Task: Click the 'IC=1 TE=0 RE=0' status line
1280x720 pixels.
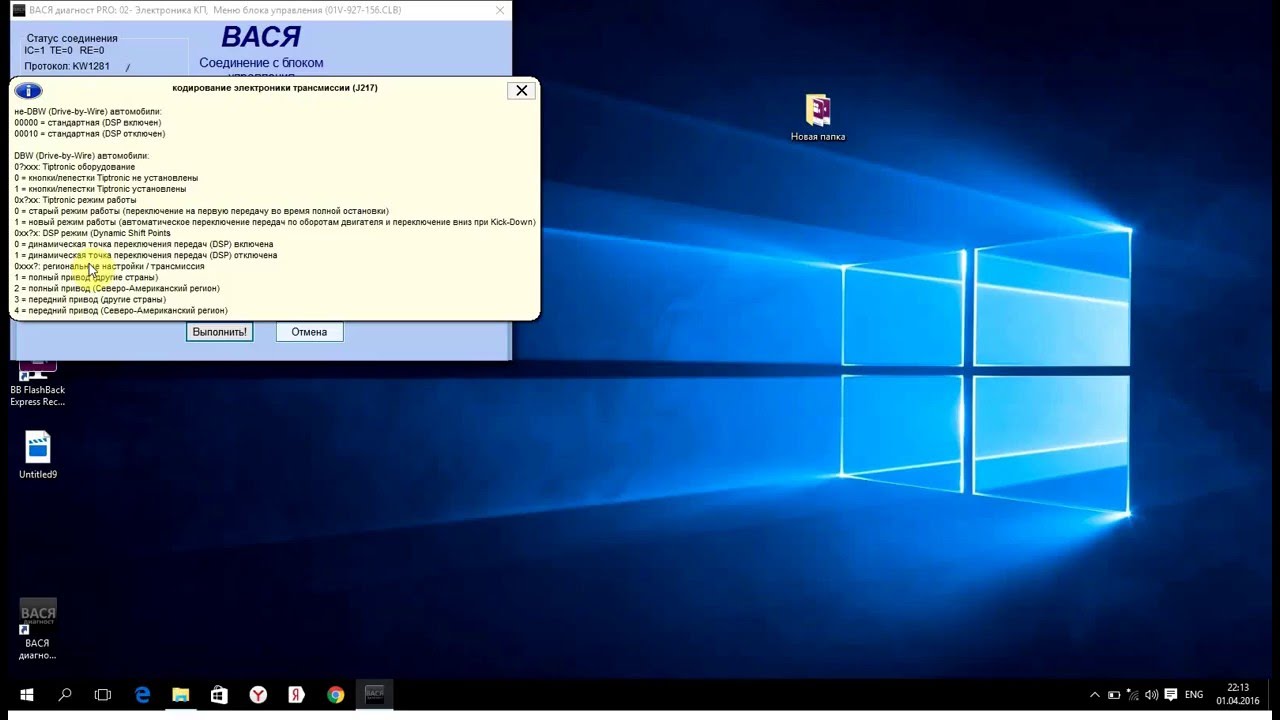Action: pos(64,51)
